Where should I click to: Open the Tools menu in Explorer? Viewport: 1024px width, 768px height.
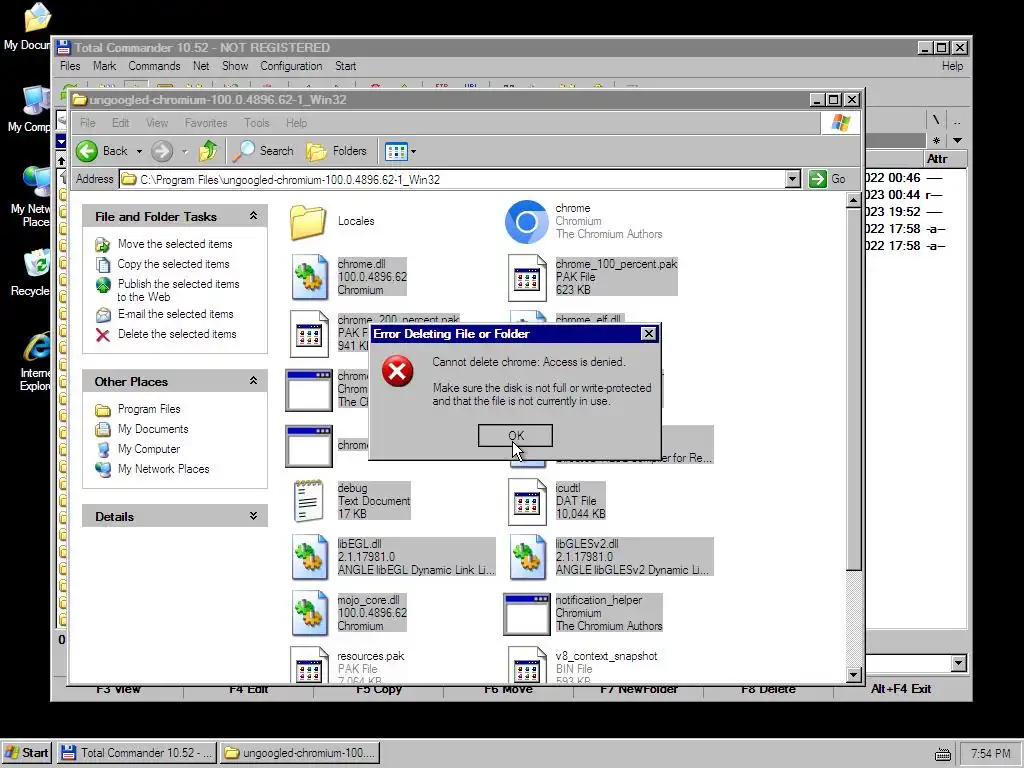[256, 123]
